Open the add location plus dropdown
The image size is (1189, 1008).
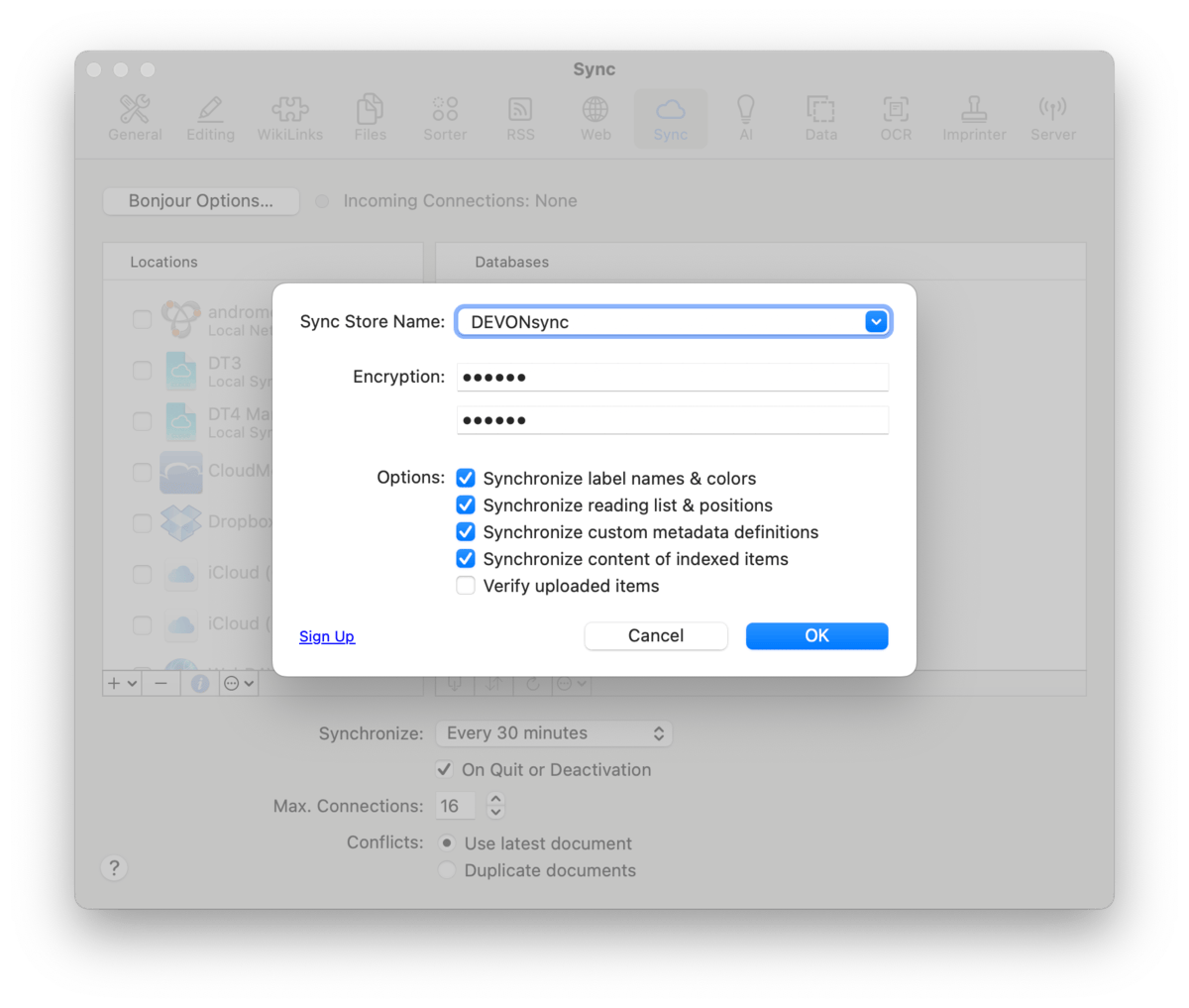point(123,683)
